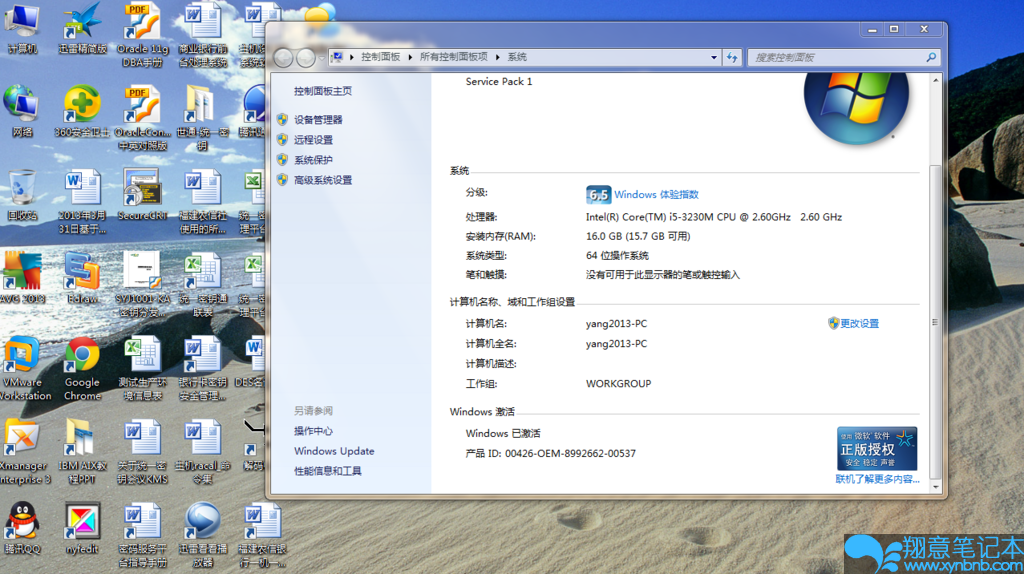Select the 迅雷看看播放器 player shortcut
Viewport: 1024px width, 574px height.
click(202, 535)
